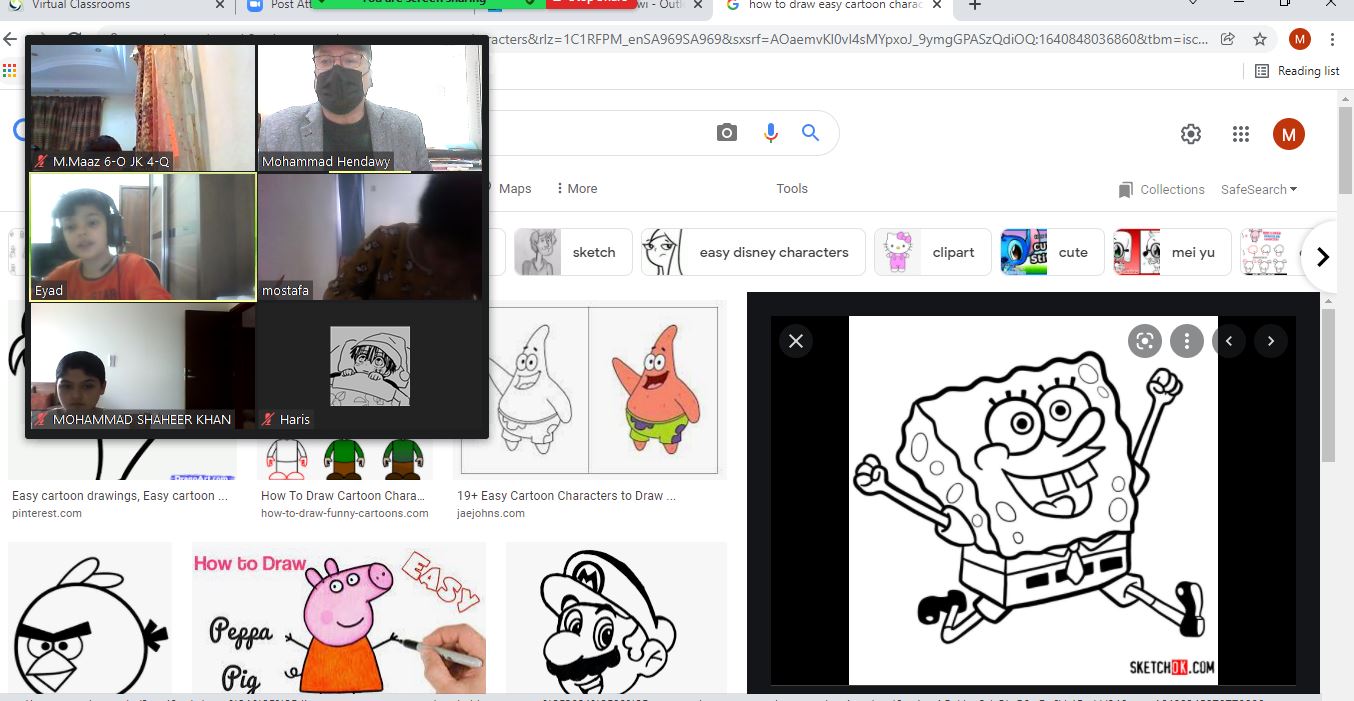Click the large SpongeBob preview image
This screenshot has width=1354, height=701.
coord(1033,500)
